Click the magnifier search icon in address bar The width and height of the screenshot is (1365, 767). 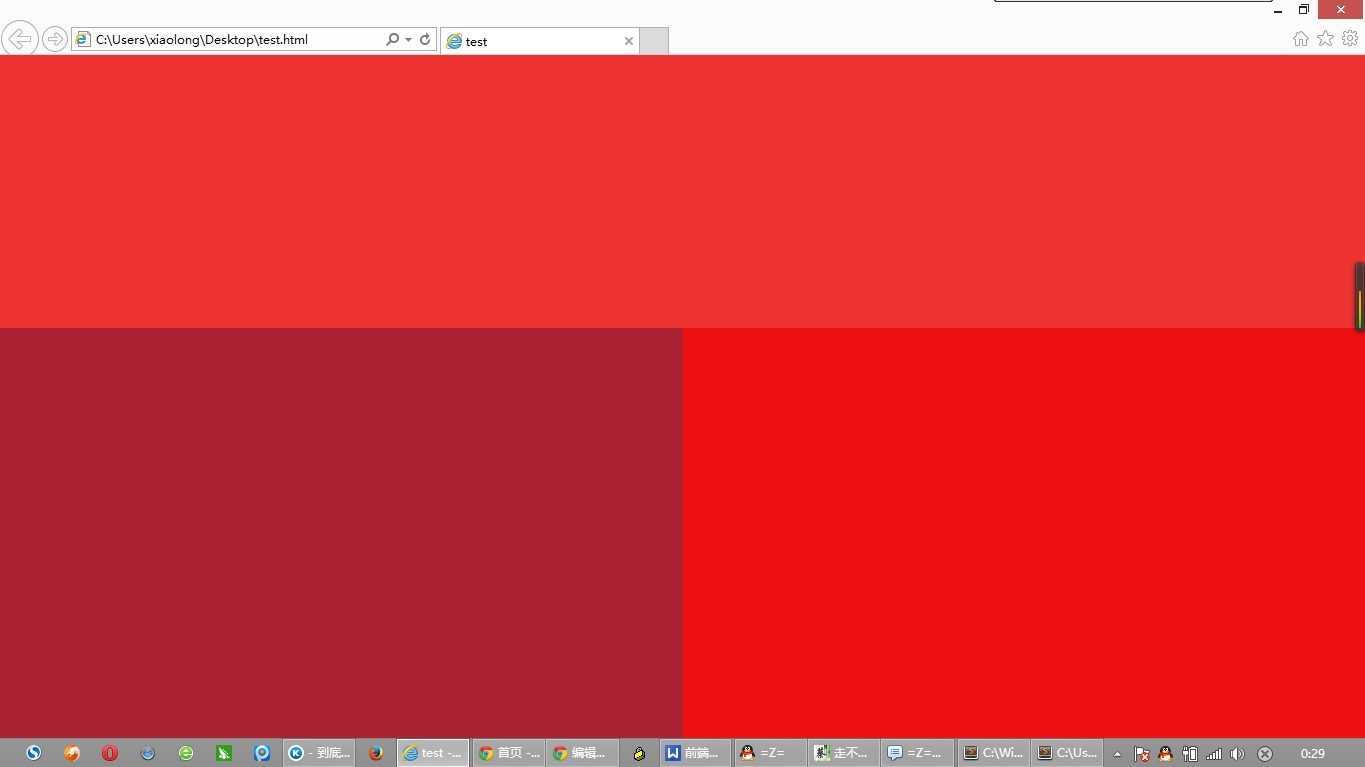[x=392, y=40]
